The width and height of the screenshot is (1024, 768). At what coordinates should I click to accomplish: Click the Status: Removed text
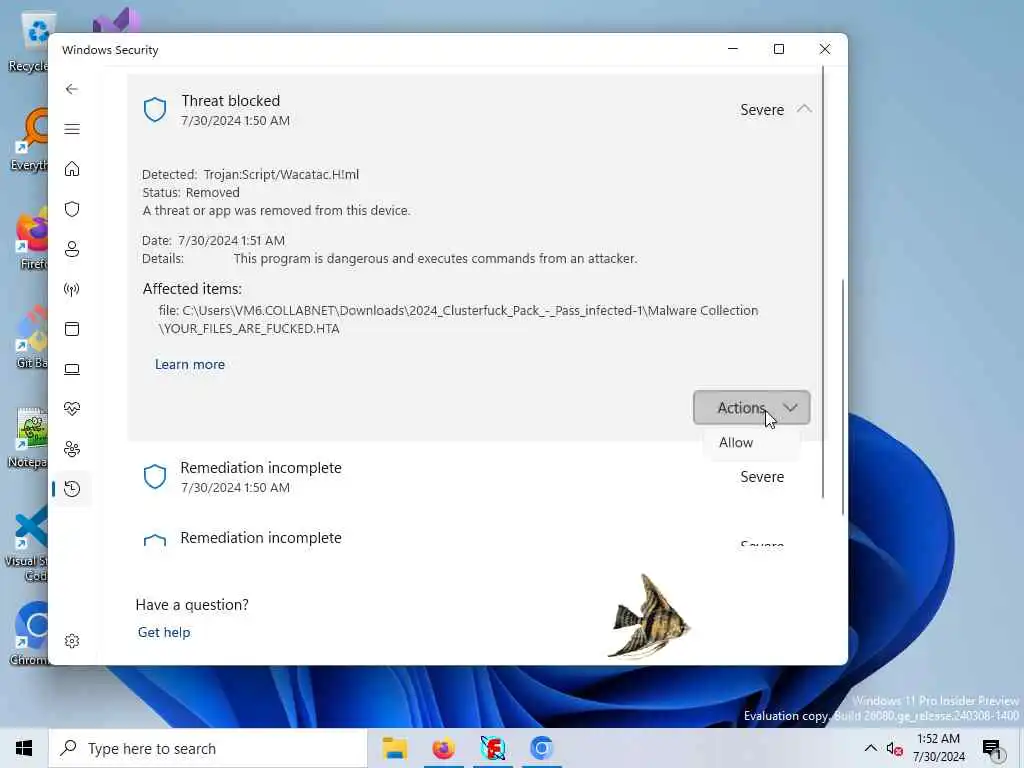(x=191, y=193)
